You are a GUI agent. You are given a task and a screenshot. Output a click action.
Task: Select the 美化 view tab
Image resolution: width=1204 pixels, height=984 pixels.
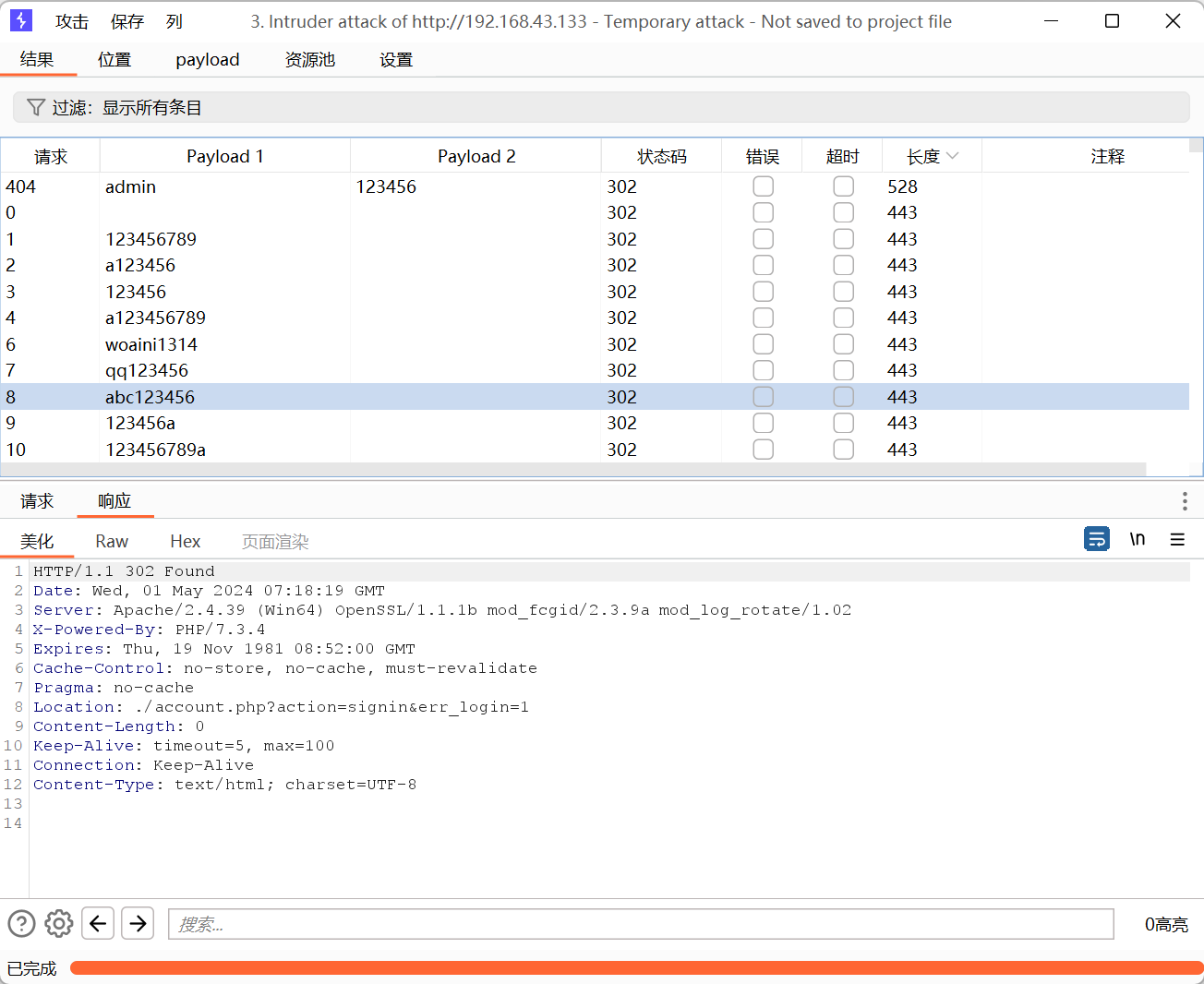[37, 542]
